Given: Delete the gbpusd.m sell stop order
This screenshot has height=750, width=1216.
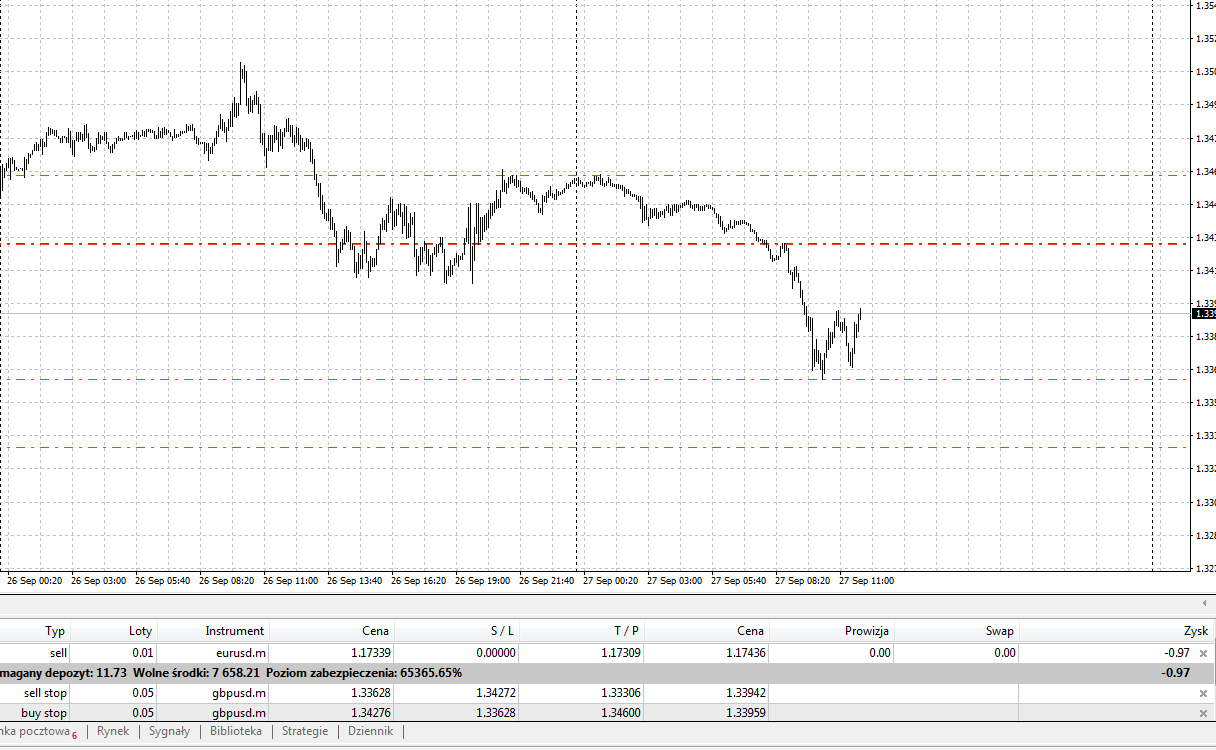Looking at the screenshot, I should coord(1203,693).
